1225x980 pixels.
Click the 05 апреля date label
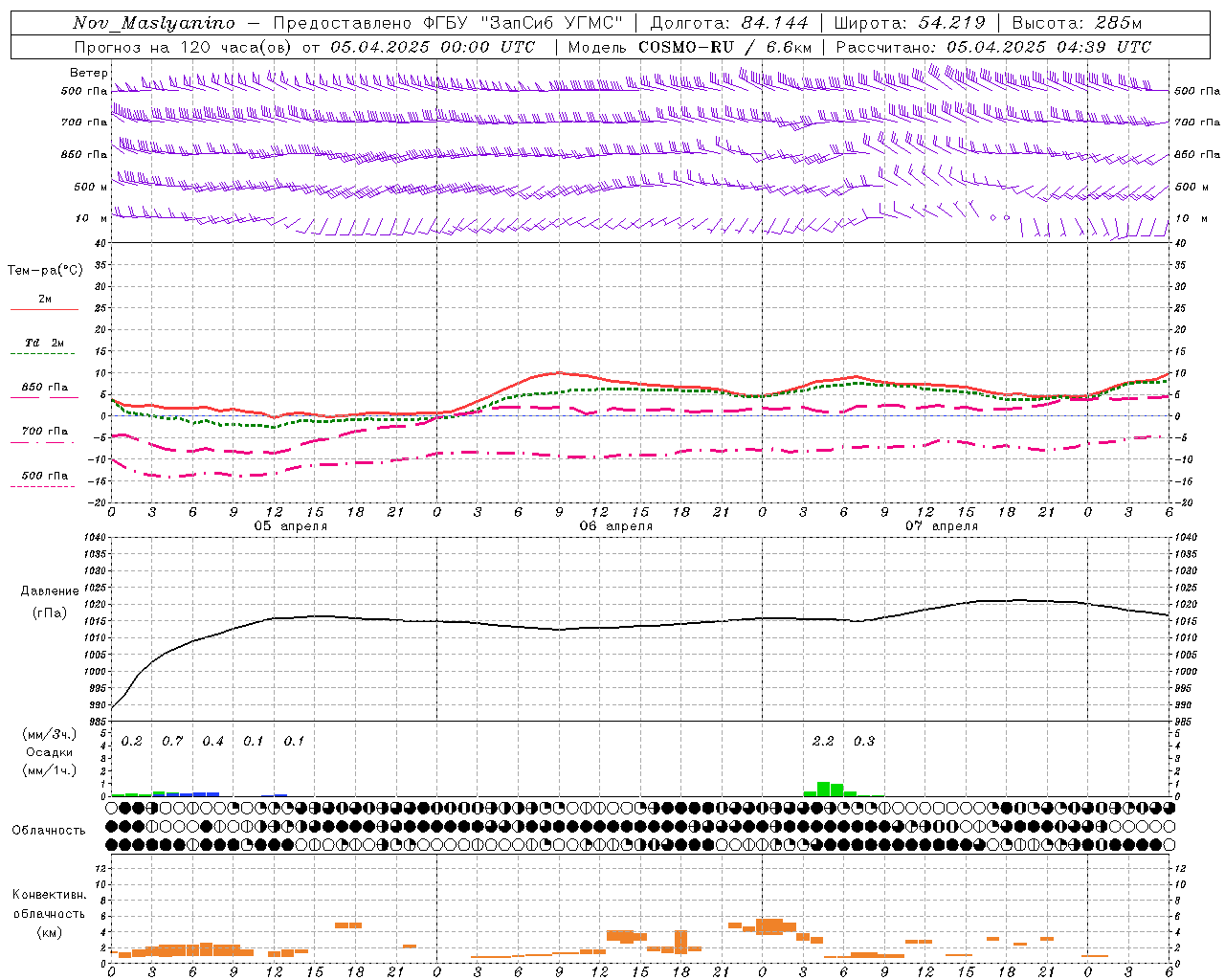coord(290,526)
